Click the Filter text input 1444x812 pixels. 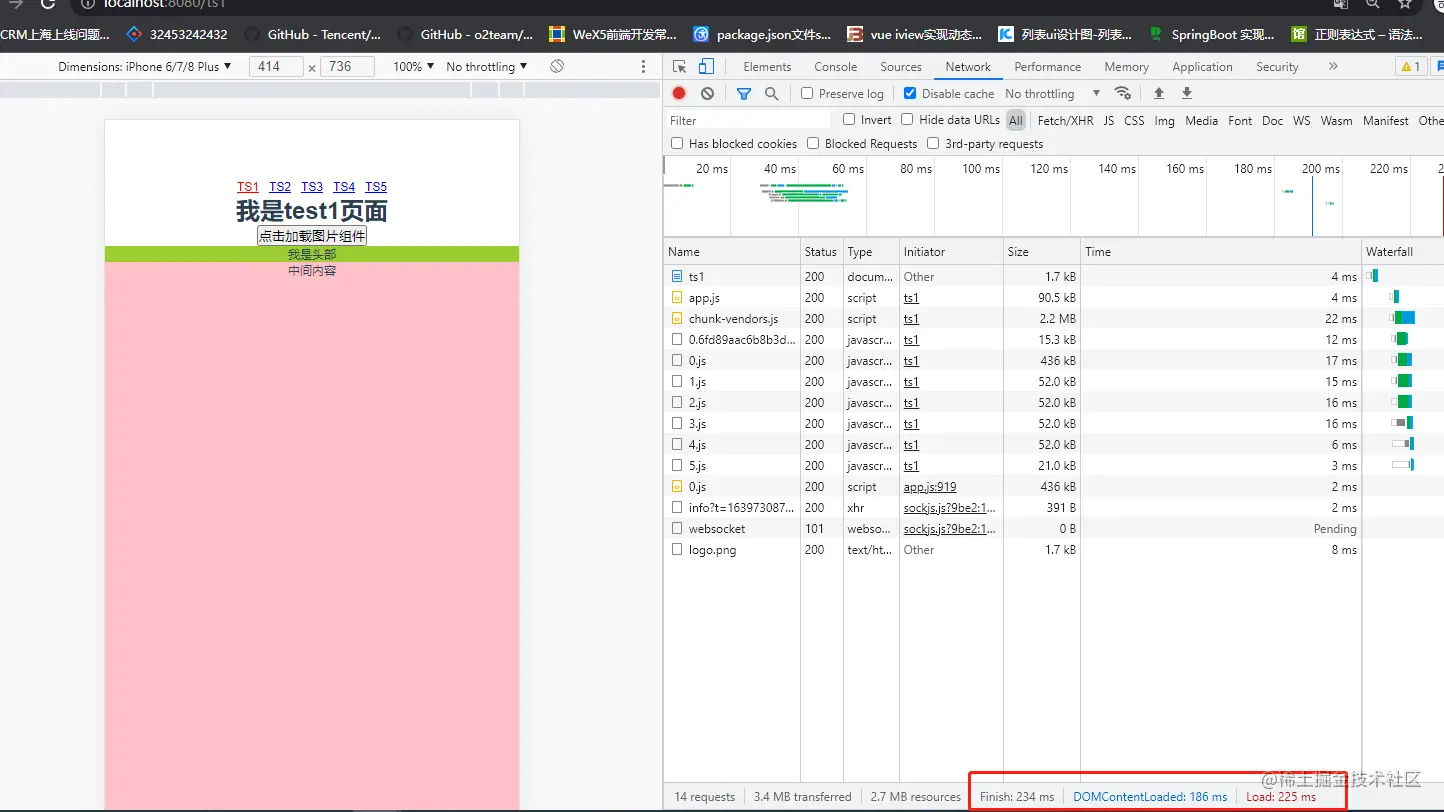pos(749,120)
